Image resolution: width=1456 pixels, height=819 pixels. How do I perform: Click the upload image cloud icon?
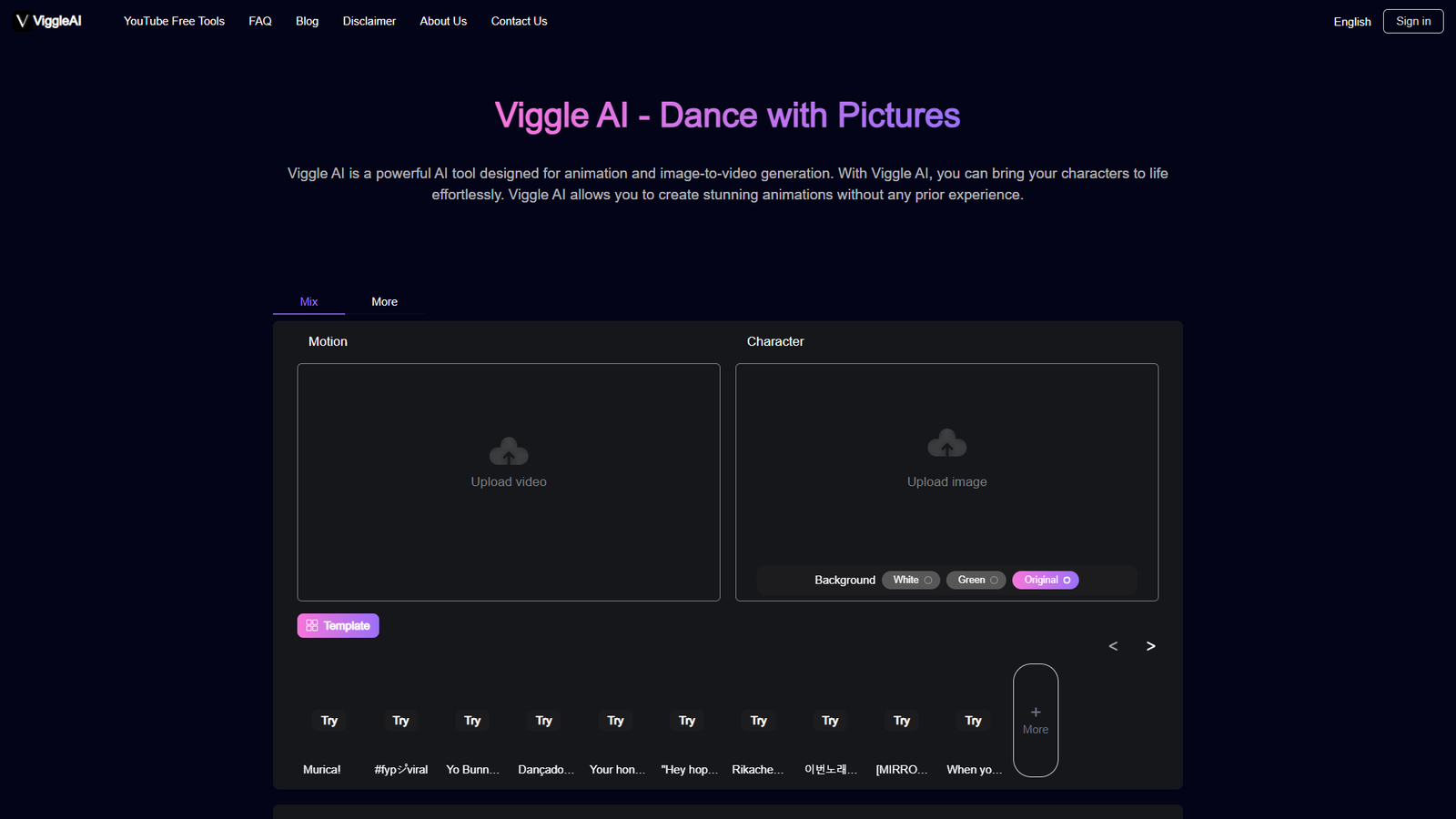tap(947, 443)
